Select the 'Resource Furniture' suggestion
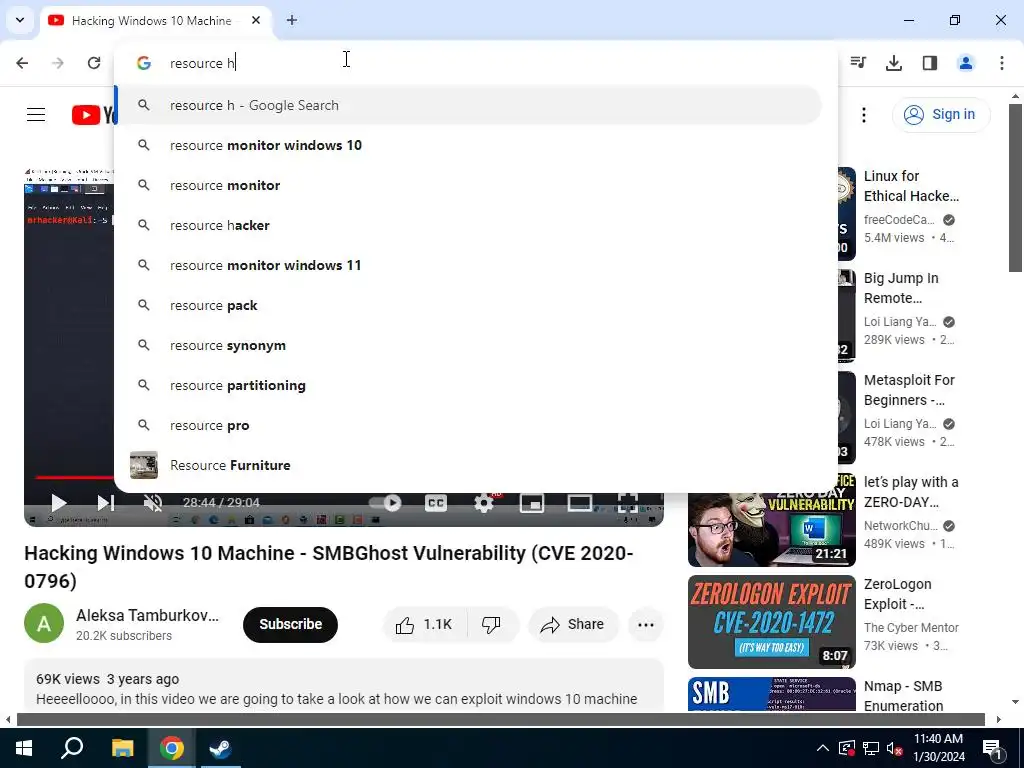The image size is (1024, 768). click(x=468, y=465)
